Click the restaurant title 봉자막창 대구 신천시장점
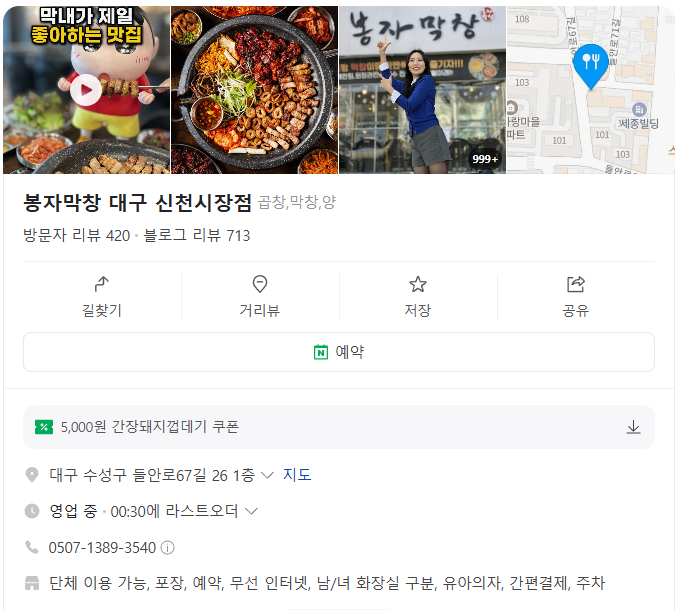 coord(137,202)
